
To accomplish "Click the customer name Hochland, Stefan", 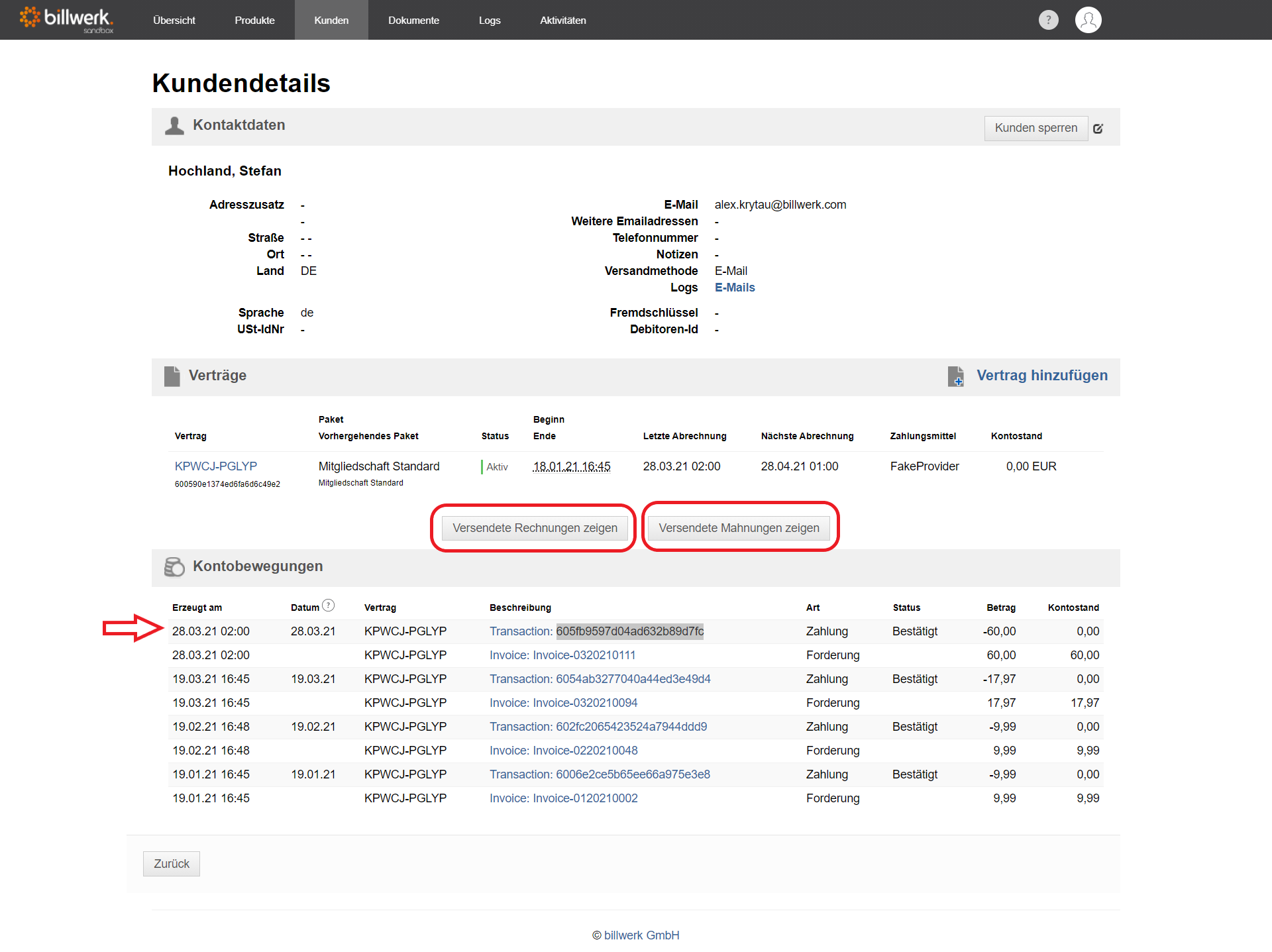I will click(225, 171).
